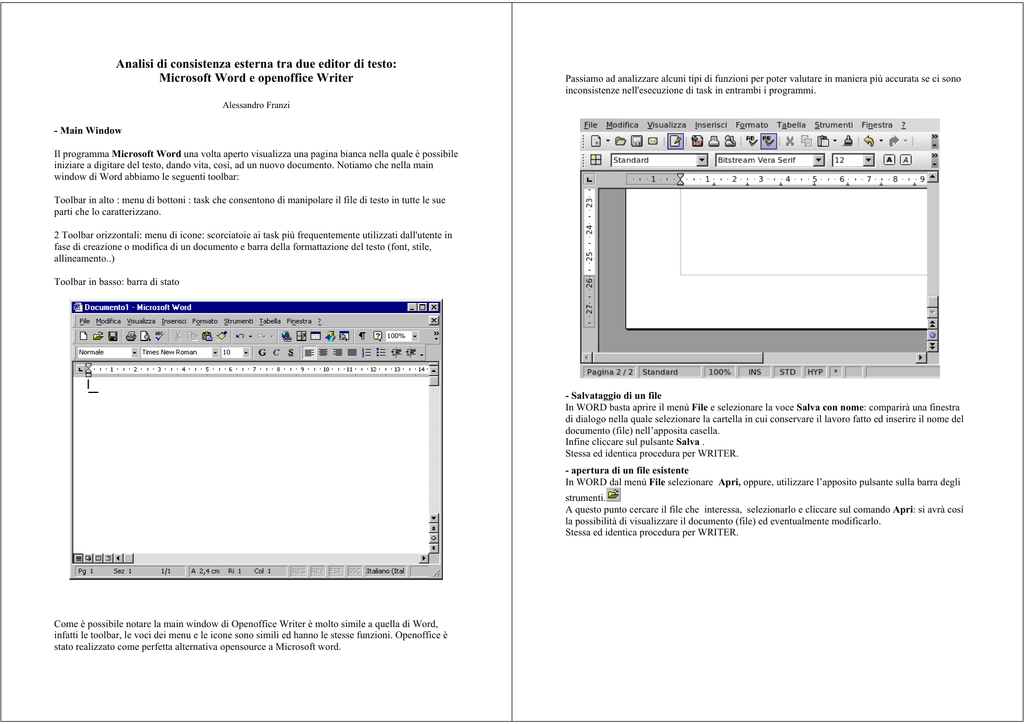Click the Print icon in Word toolbar

[x=131, y=336]
